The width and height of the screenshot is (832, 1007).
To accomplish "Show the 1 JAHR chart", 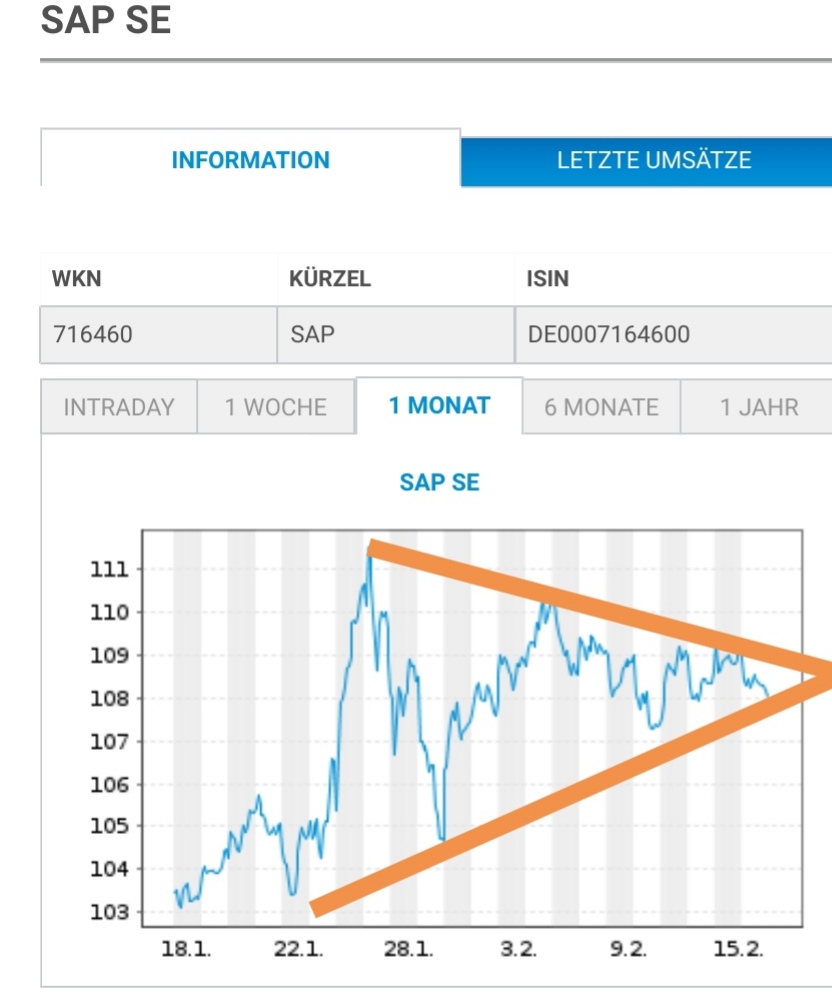I will tap(757, 407).
